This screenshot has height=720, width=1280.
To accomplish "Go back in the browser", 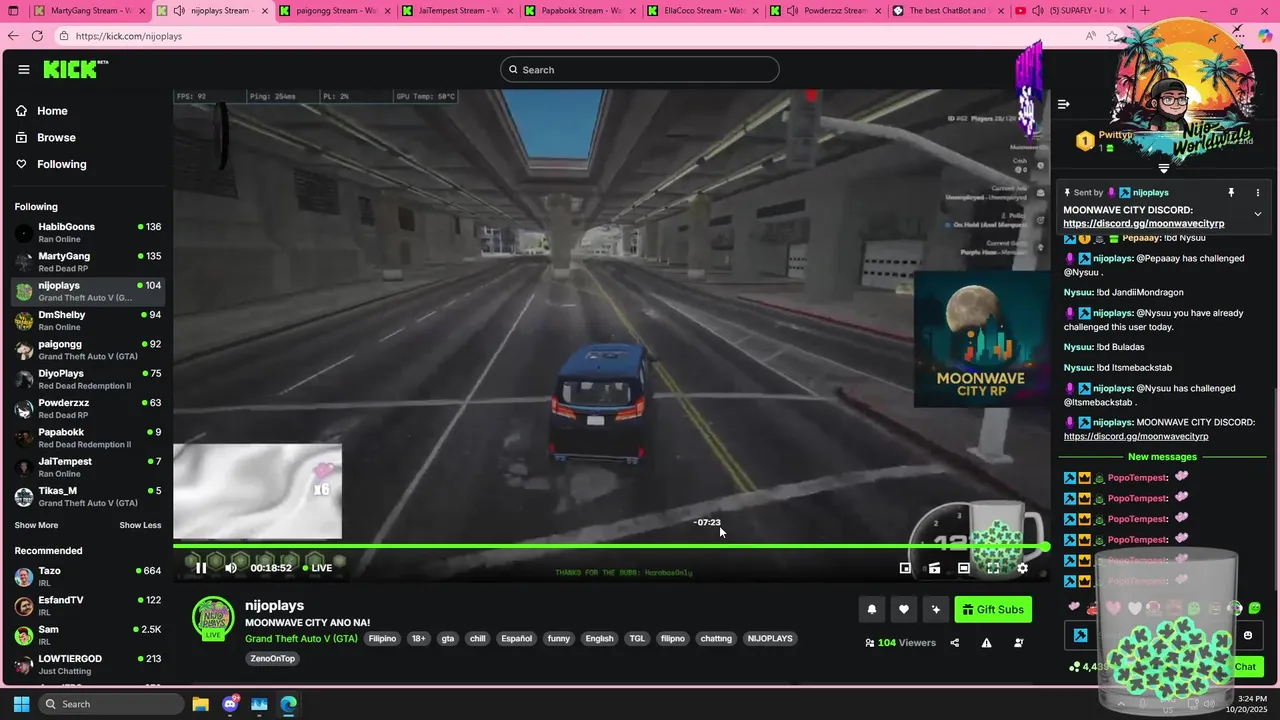I will coord(13,36).
